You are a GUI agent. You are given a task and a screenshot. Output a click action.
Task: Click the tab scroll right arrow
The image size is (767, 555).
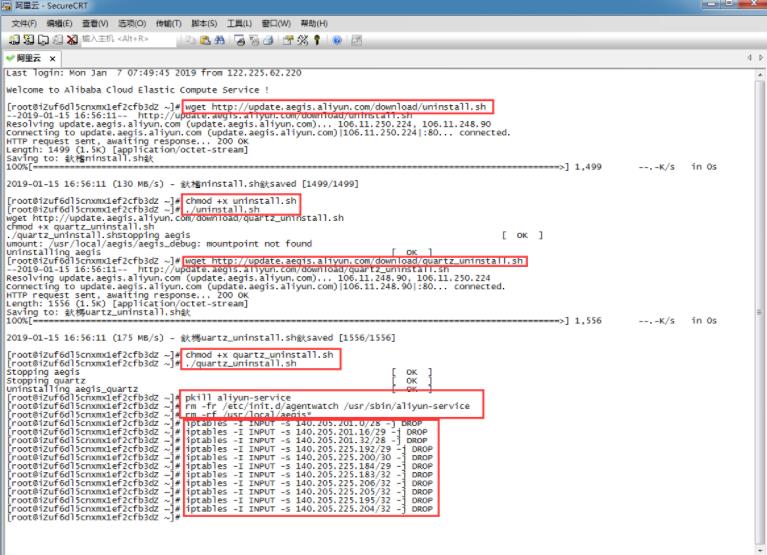761,58
